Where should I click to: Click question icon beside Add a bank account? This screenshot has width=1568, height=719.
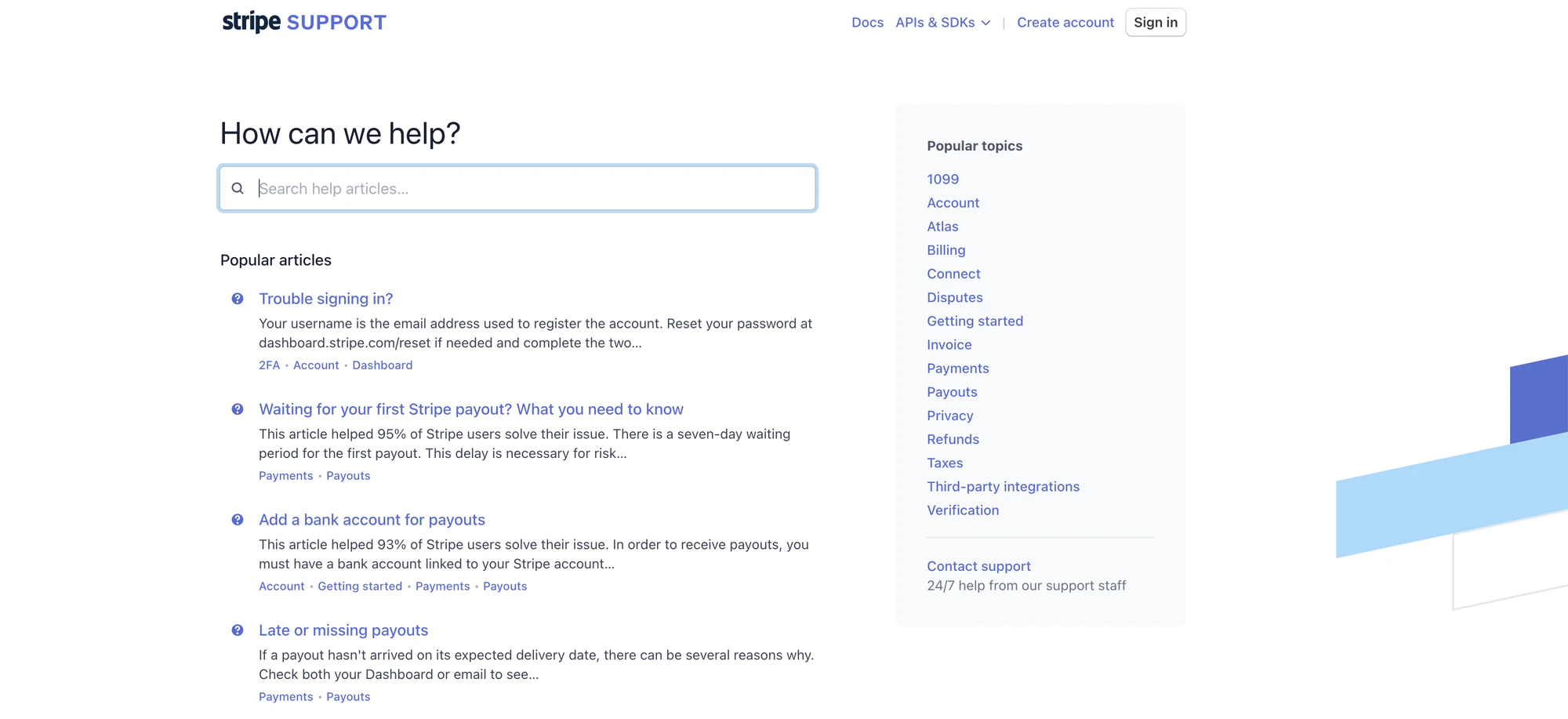(x=238, y=520)
